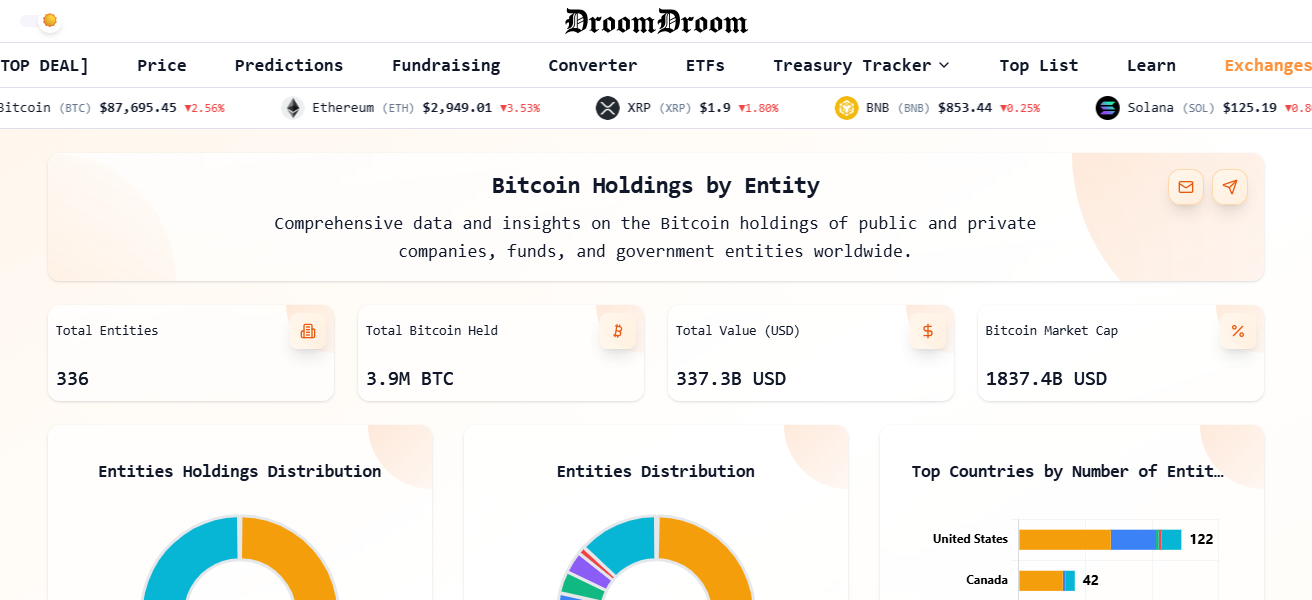Open the ETFs section

click(705, 65)
